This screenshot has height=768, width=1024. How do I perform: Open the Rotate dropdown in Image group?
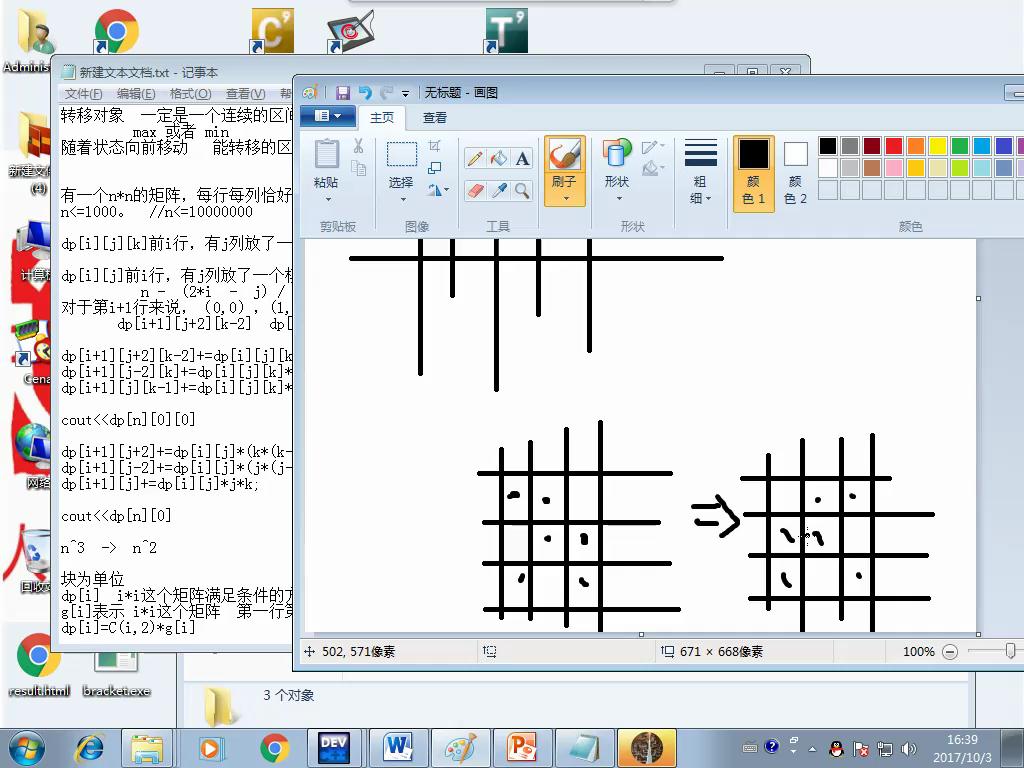click(x=438, y=190)
